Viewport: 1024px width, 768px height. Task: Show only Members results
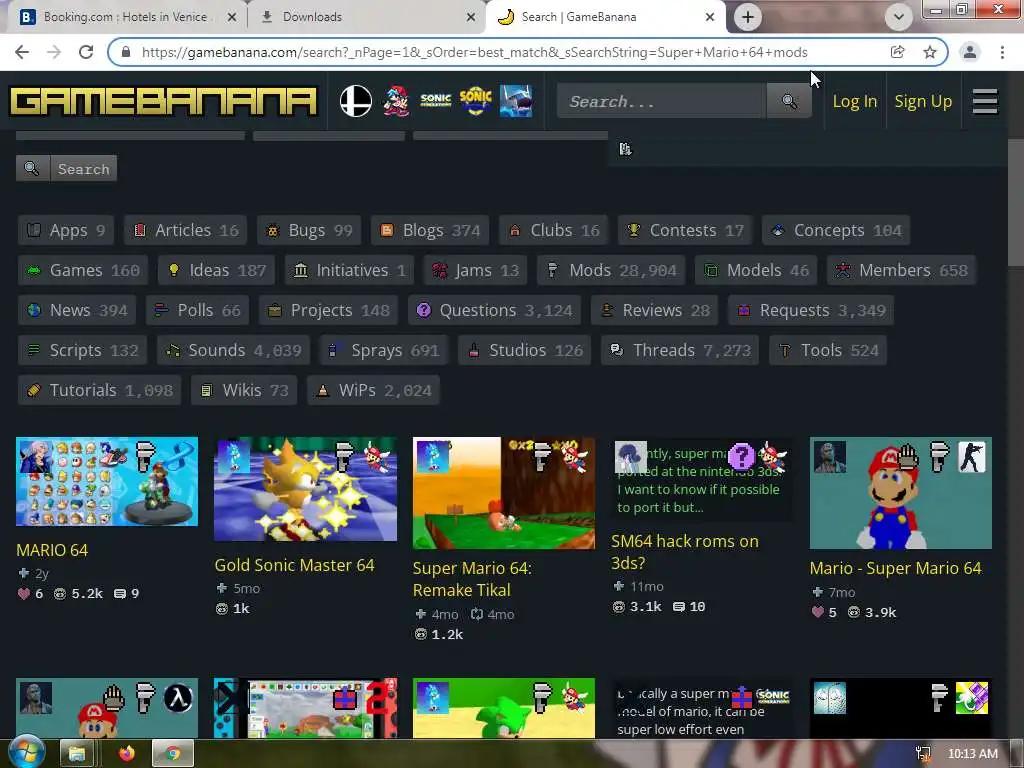pos(901,270)
